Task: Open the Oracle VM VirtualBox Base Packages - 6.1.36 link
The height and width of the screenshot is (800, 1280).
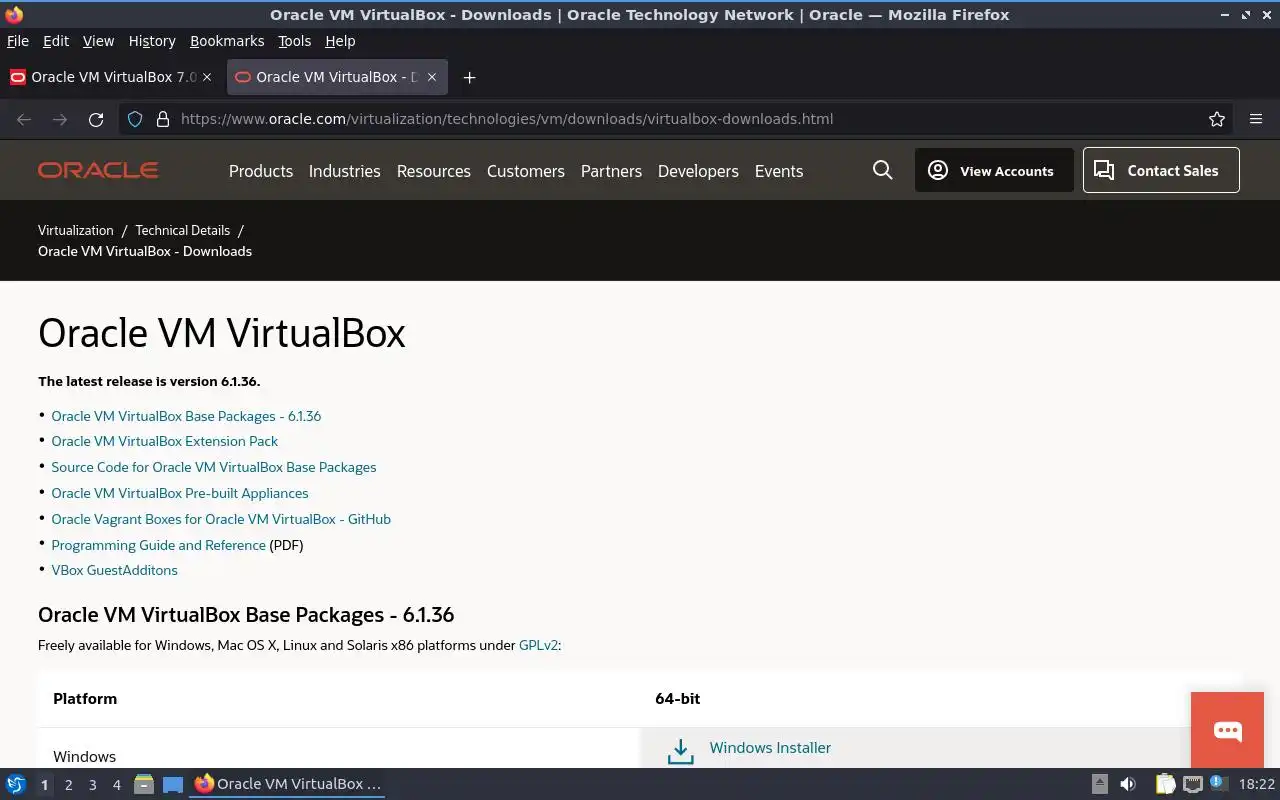Action: (186, 416)
